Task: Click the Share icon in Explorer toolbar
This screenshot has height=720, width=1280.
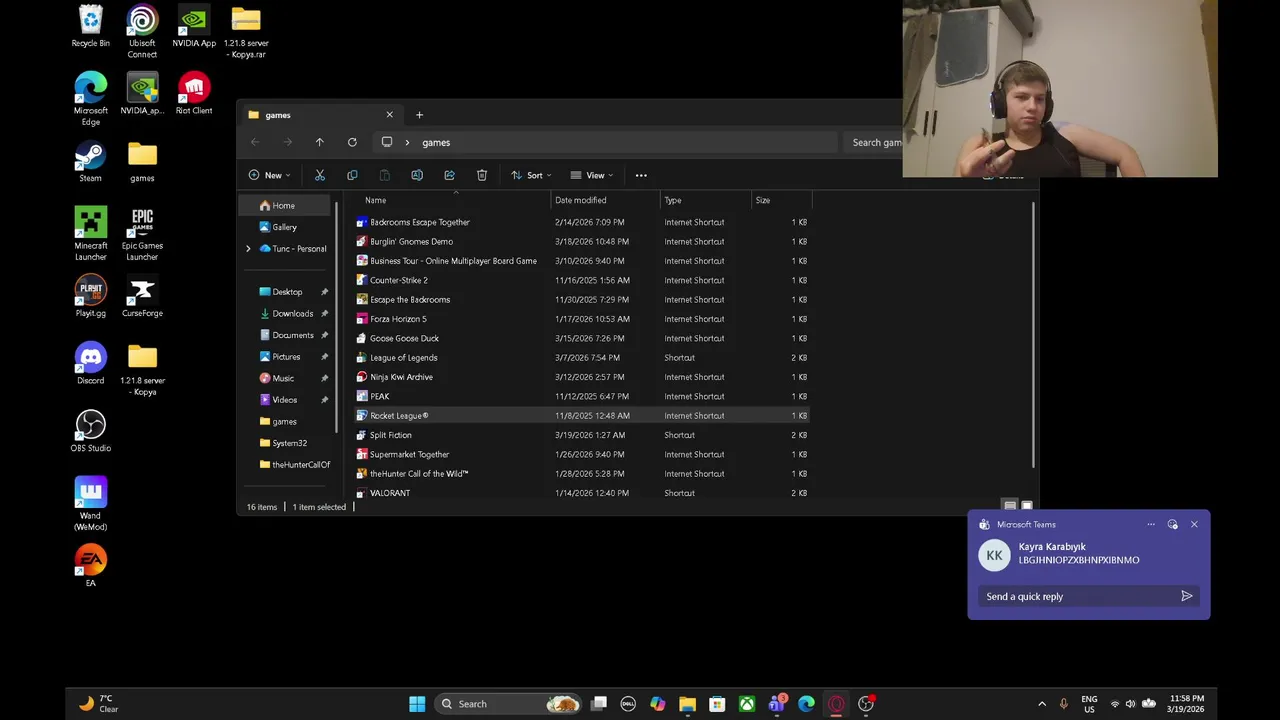Action: (x=449, y=175)
